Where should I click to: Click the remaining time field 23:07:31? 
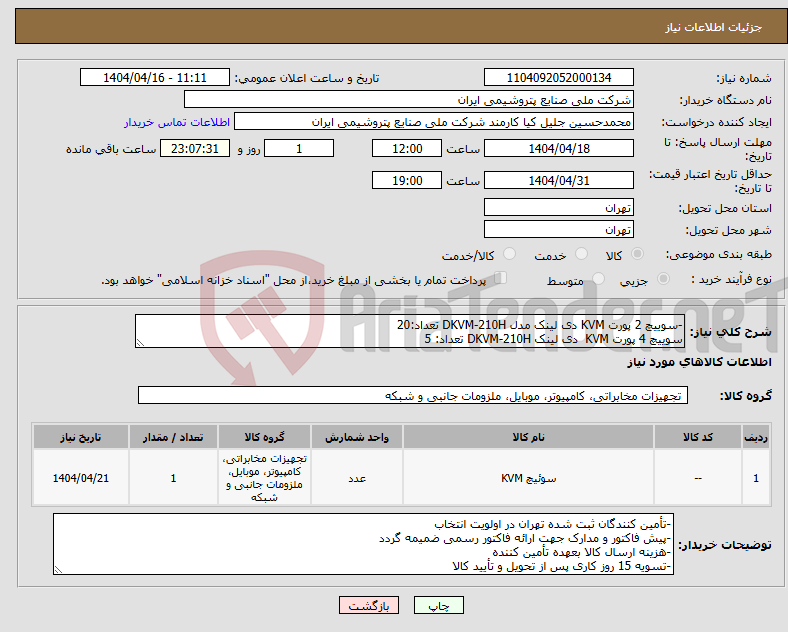click(x=195, y=148)
